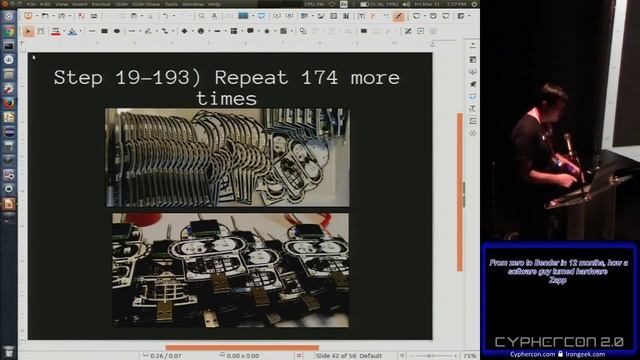Viewport: 640px width, 360px height.
Task: Click the Spelling check icon
Action: point(214,16)
